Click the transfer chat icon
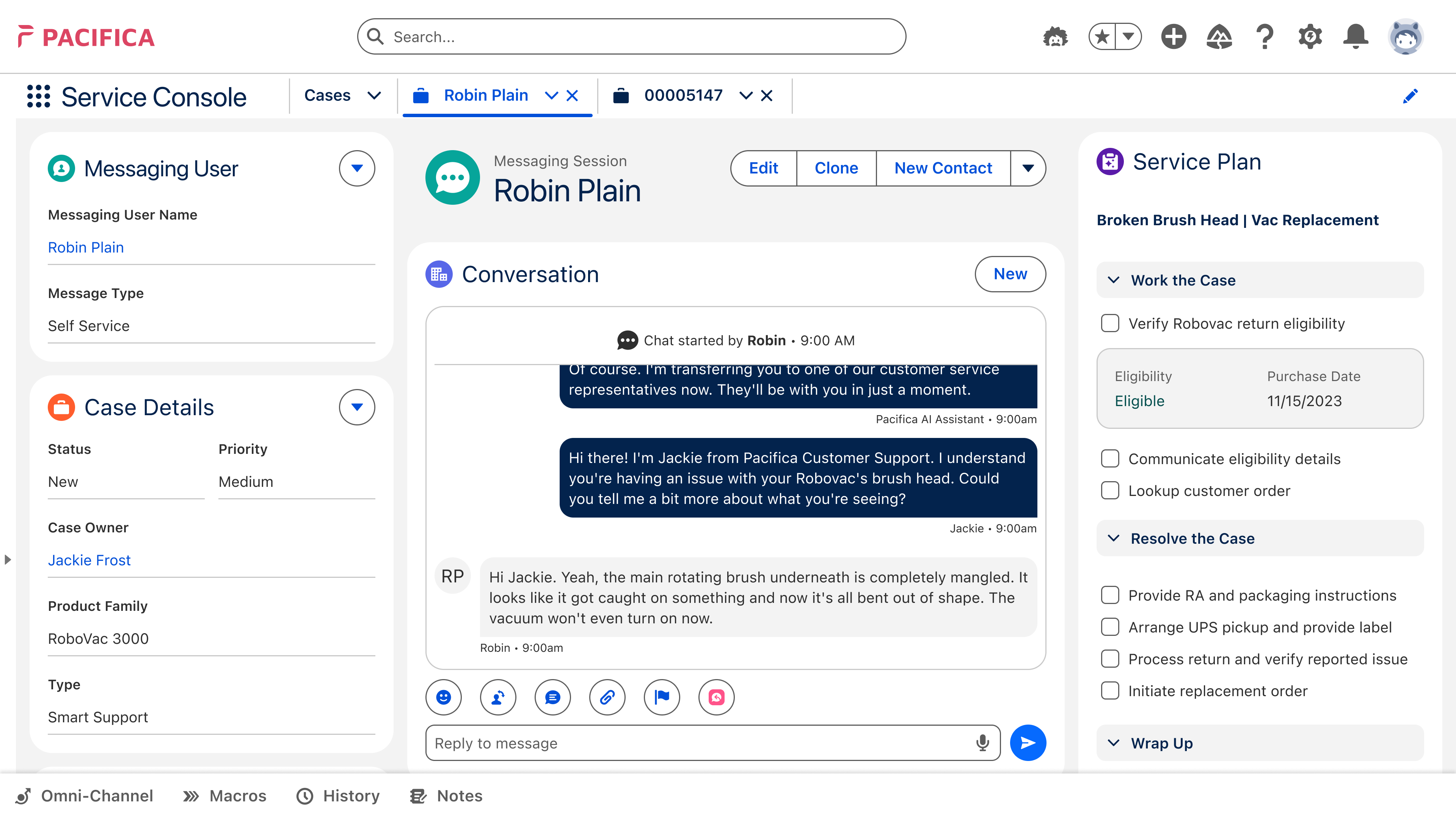The image size is (1456, 819). click(497, 698)
